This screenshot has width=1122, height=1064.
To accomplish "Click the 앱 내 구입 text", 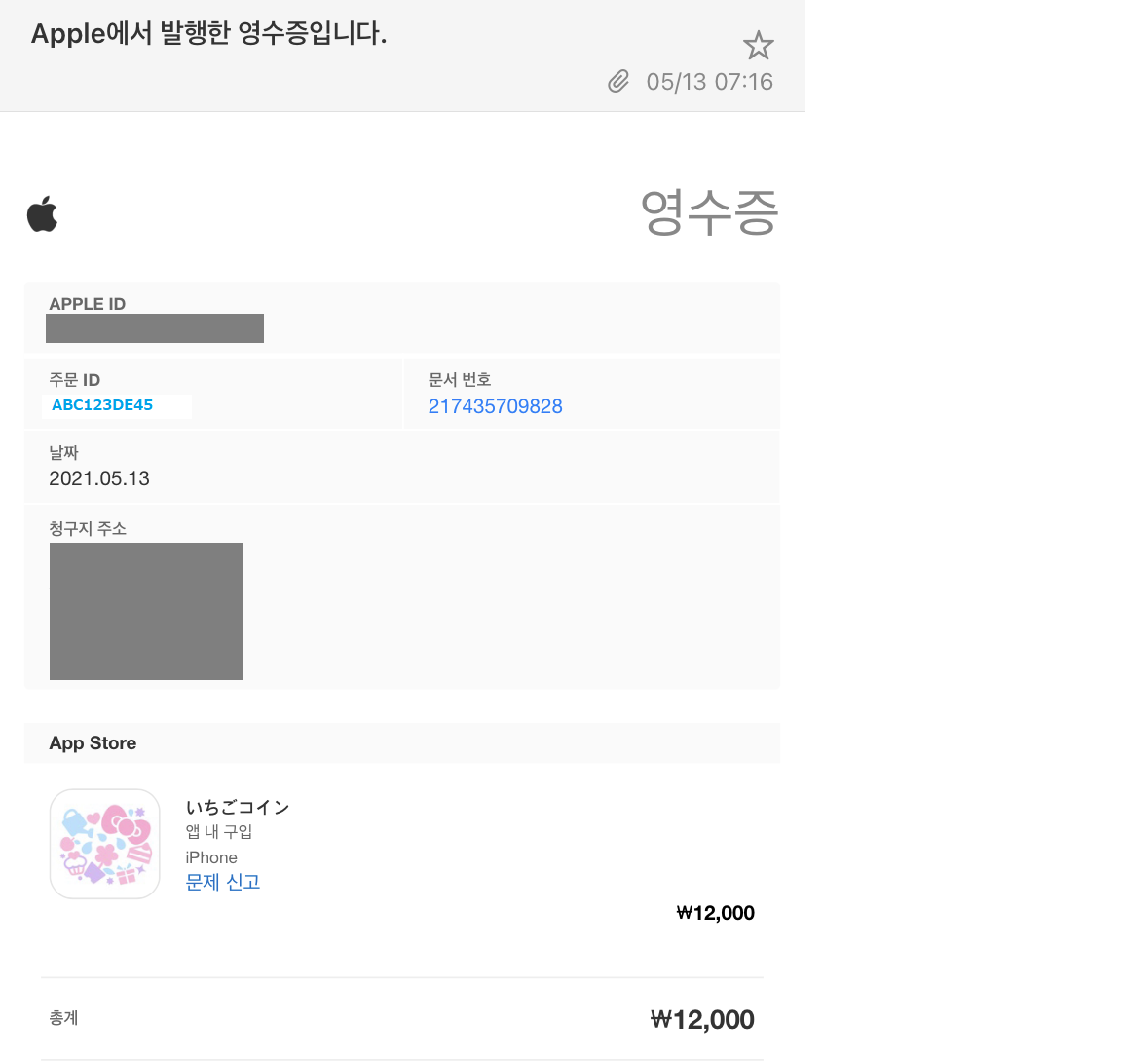I will (x=219, y=831).
